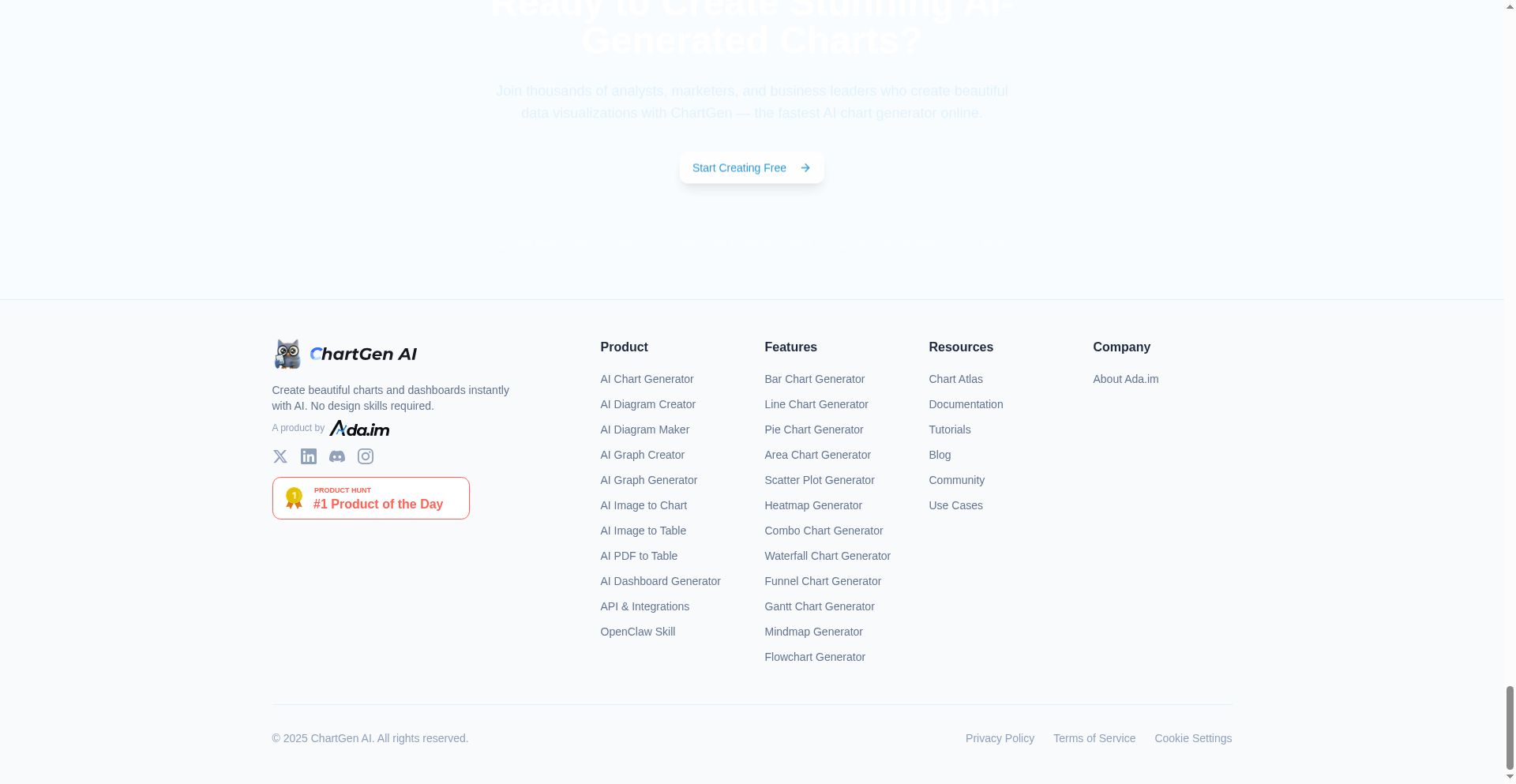Click the page vertical scrollbar thumb
The image size is (1516, 784).
click(x=1510, y=726)
